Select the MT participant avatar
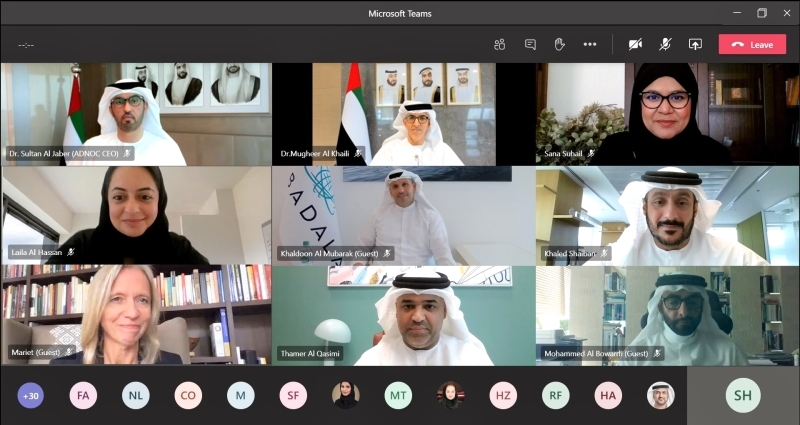 pyautogui.click(x=398, y=395)
